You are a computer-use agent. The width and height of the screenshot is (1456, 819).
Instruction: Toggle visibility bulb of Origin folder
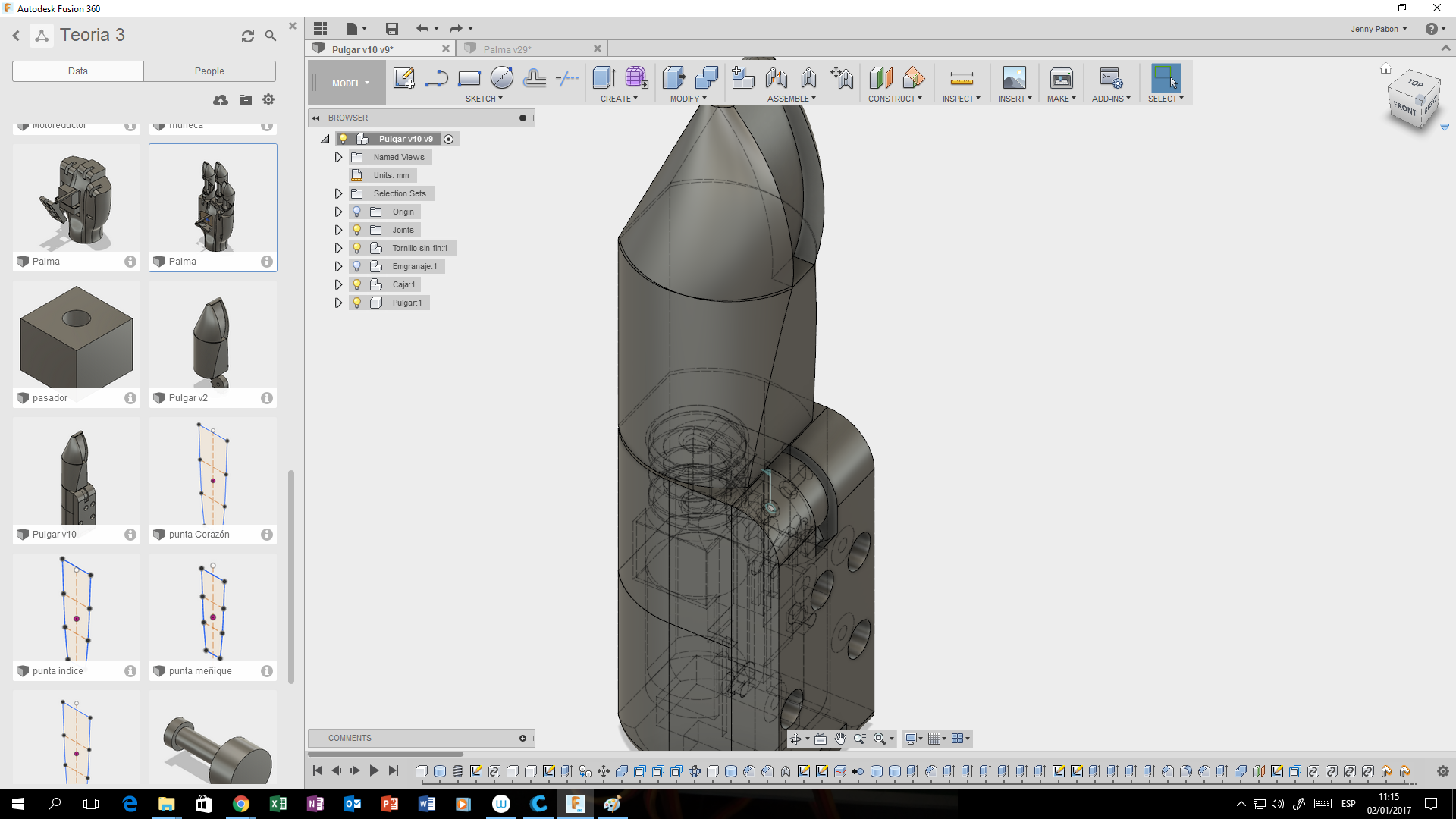357,212
